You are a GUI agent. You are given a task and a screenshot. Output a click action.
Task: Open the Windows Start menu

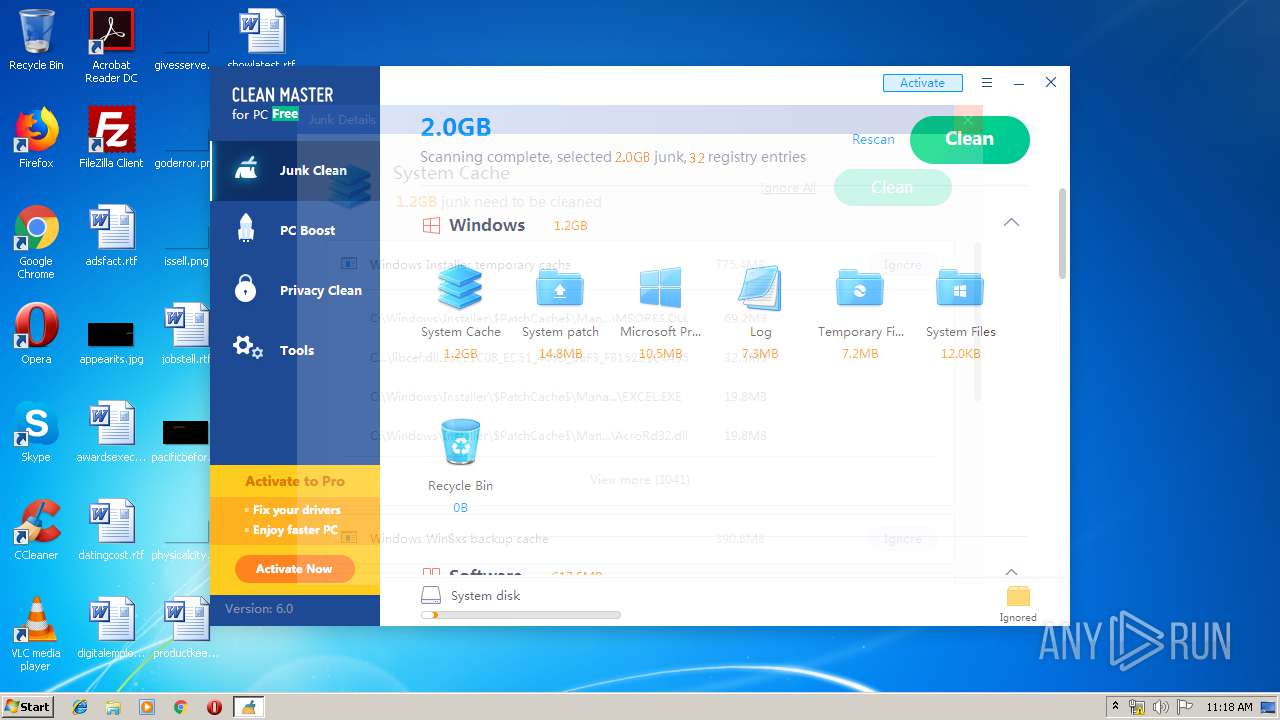pos(27,706)
